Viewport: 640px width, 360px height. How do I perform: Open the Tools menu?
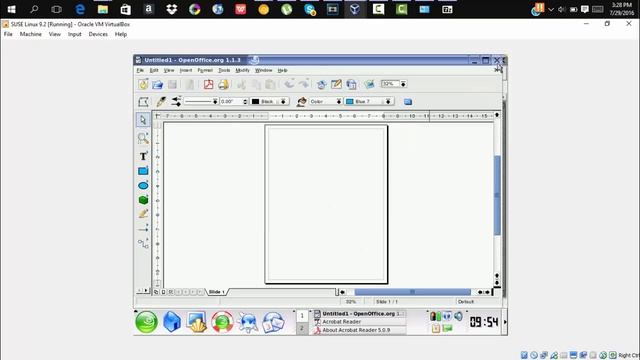[224, 71]
